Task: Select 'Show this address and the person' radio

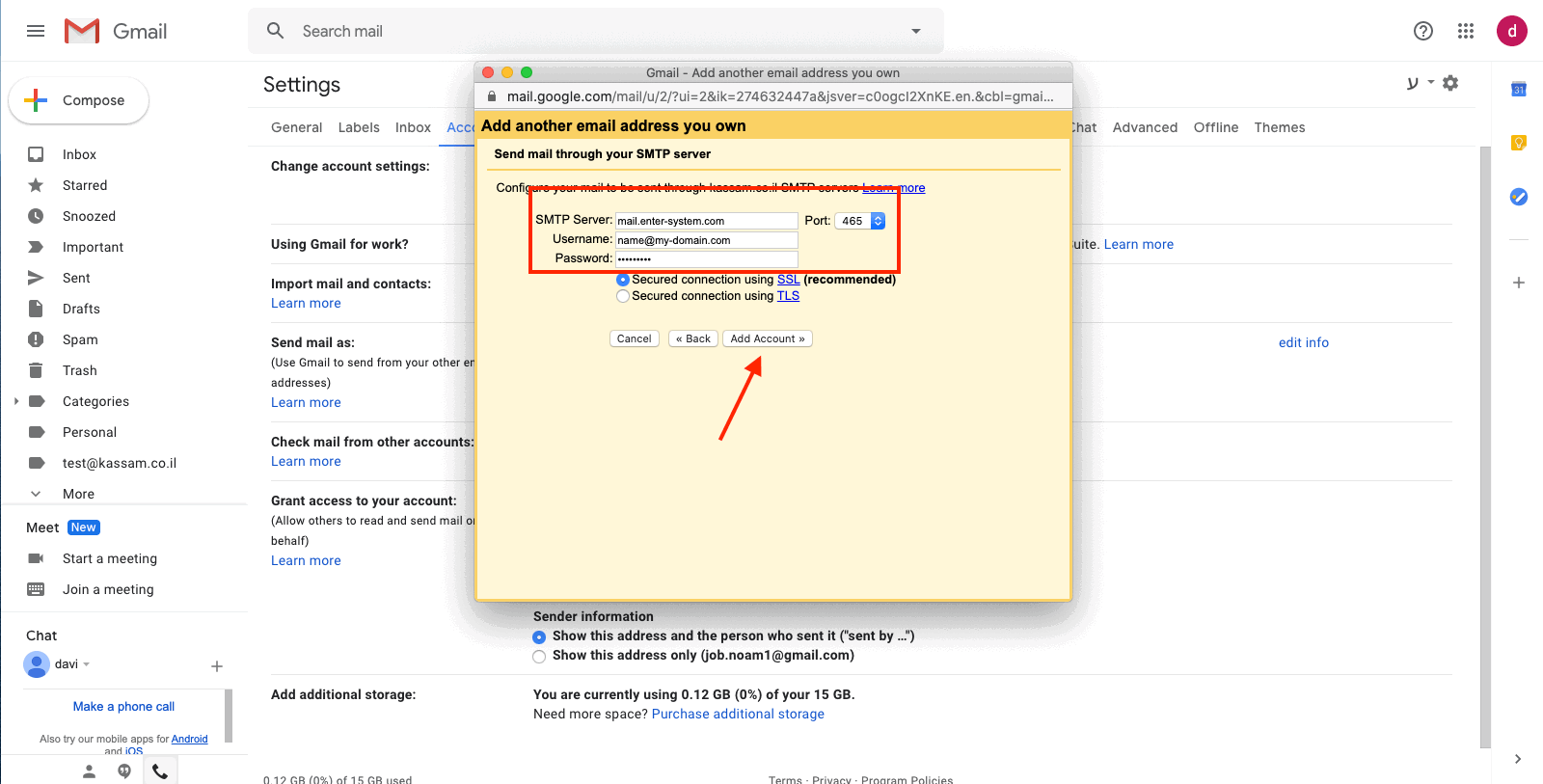Action: [539, 637]
